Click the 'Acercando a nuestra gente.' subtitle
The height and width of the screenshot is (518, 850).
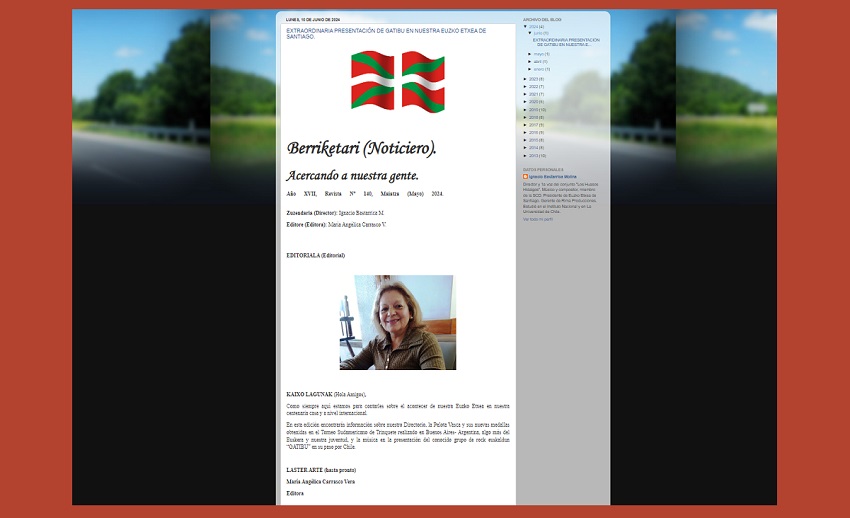352,176
